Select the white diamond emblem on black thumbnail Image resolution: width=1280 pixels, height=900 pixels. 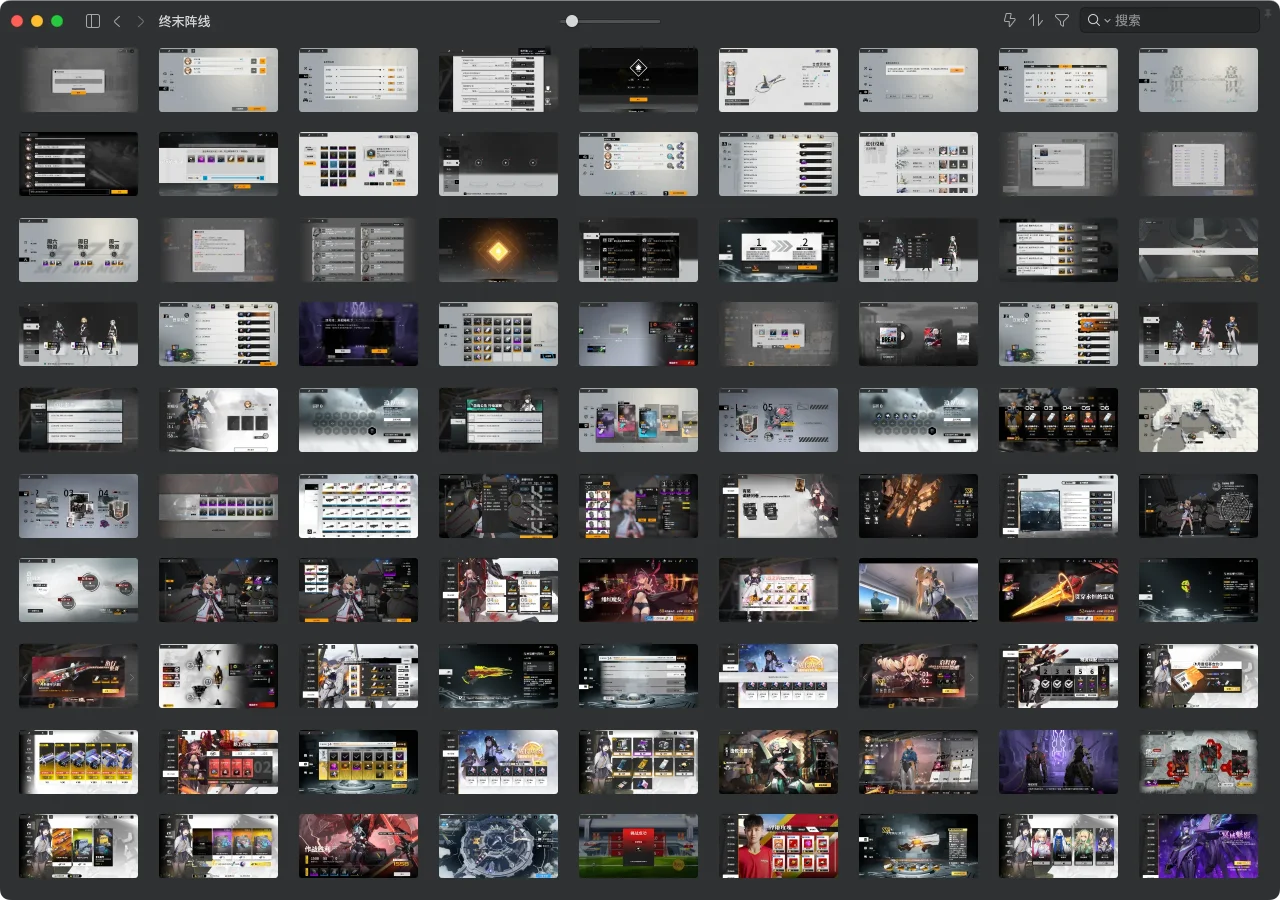pyautogui.click(x=638, y=80)
